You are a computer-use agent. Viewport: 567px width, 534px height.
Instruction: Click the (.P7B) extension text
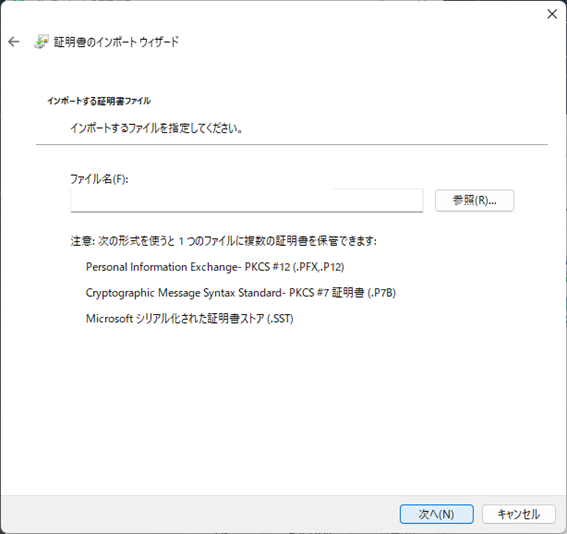381,292
